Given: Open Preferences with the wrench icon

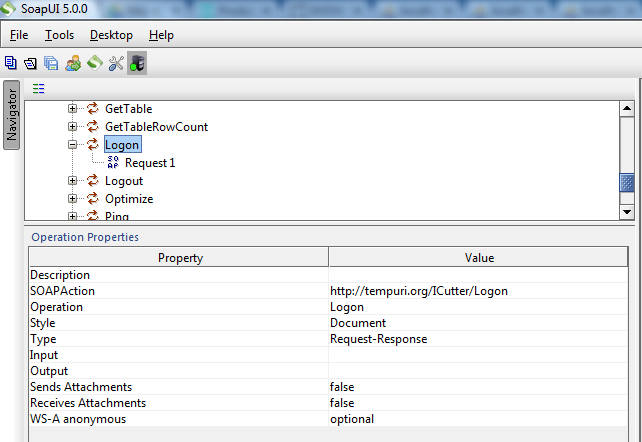Looking at the screenshot, I should pos(116,63).
